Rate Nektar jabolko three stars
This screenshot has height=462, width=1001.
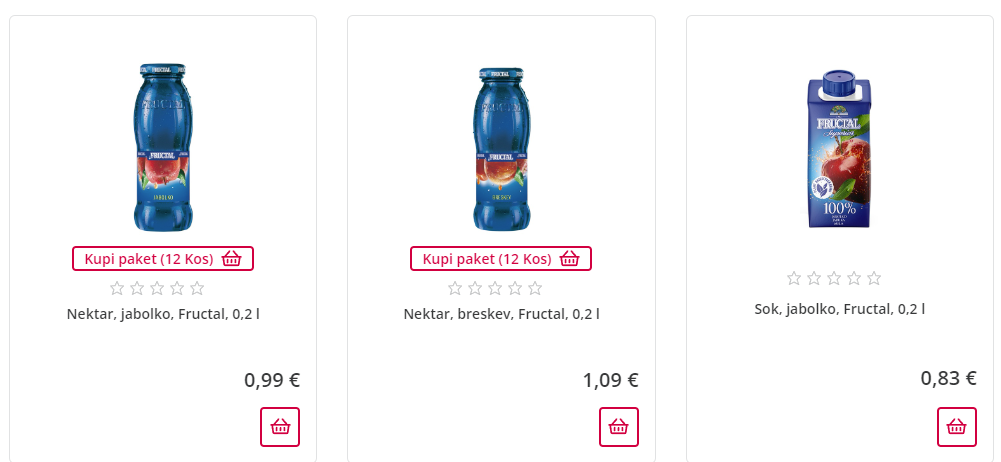tap(157, 288)
